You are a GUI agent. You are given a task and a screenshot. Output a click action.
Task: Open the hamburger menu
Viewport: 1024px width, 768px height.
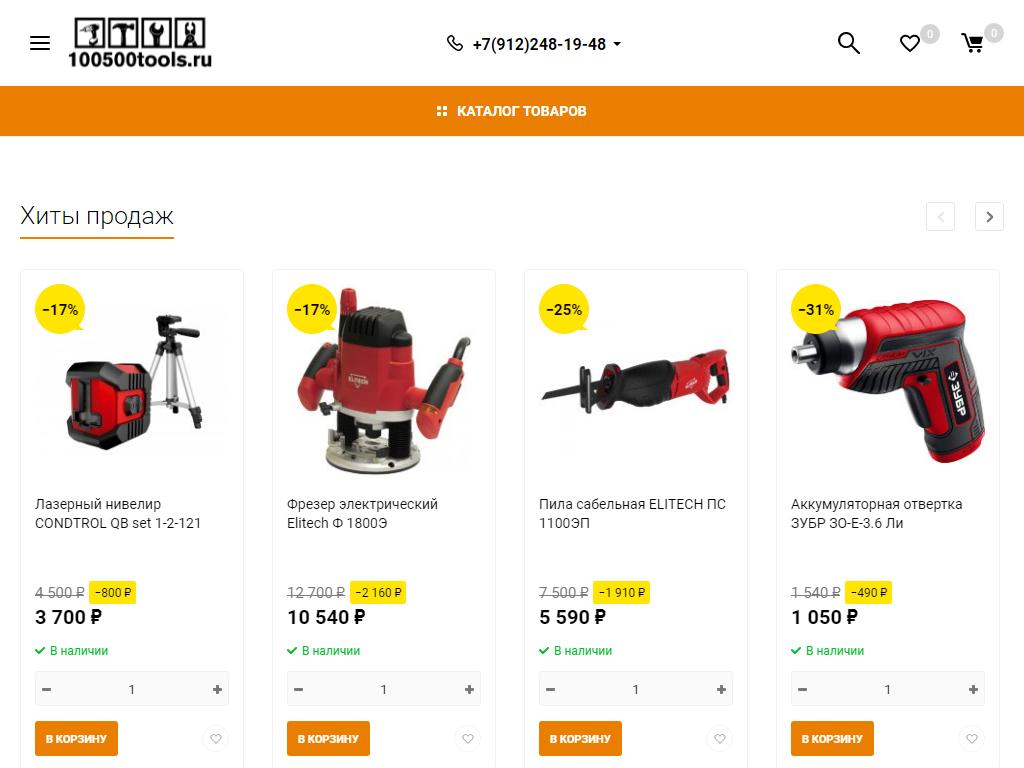(x=40, y=44)
